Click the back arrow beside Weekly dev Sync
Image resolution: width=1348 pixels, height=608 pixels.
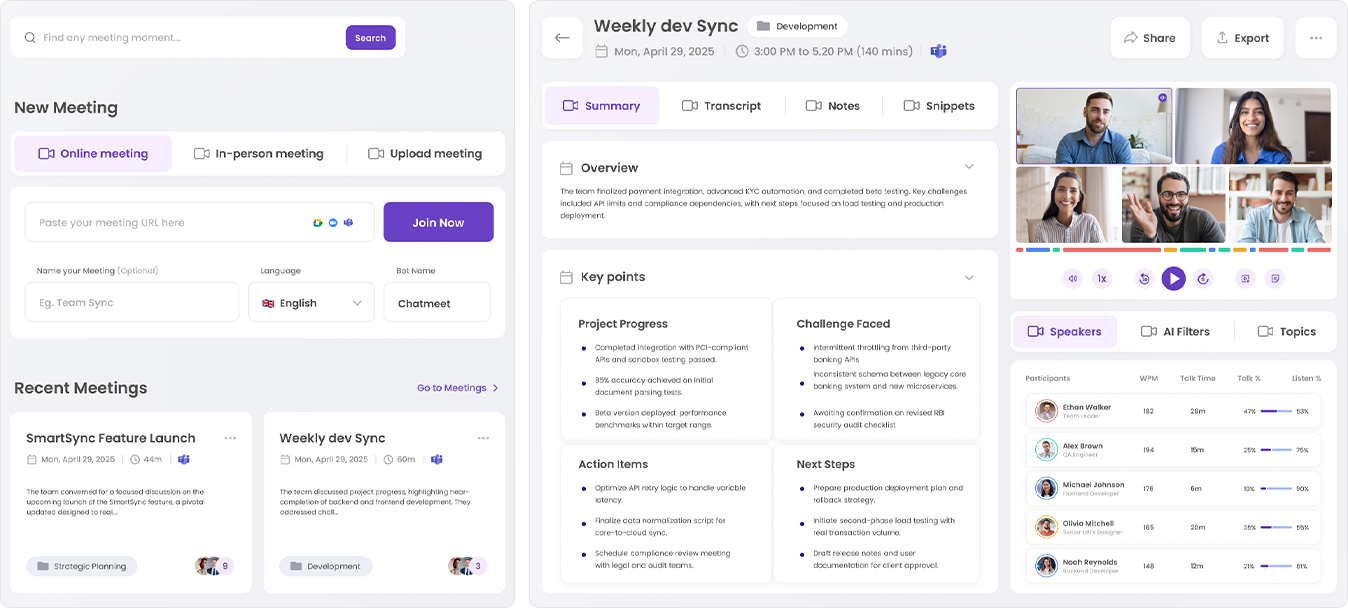[x=562, y=38]
